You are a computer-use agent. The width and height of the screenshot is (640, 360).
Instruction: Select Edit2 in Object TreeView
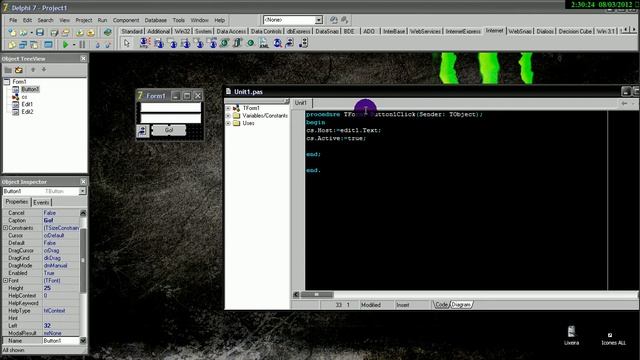pyautogui.click(x=27, y=112)
